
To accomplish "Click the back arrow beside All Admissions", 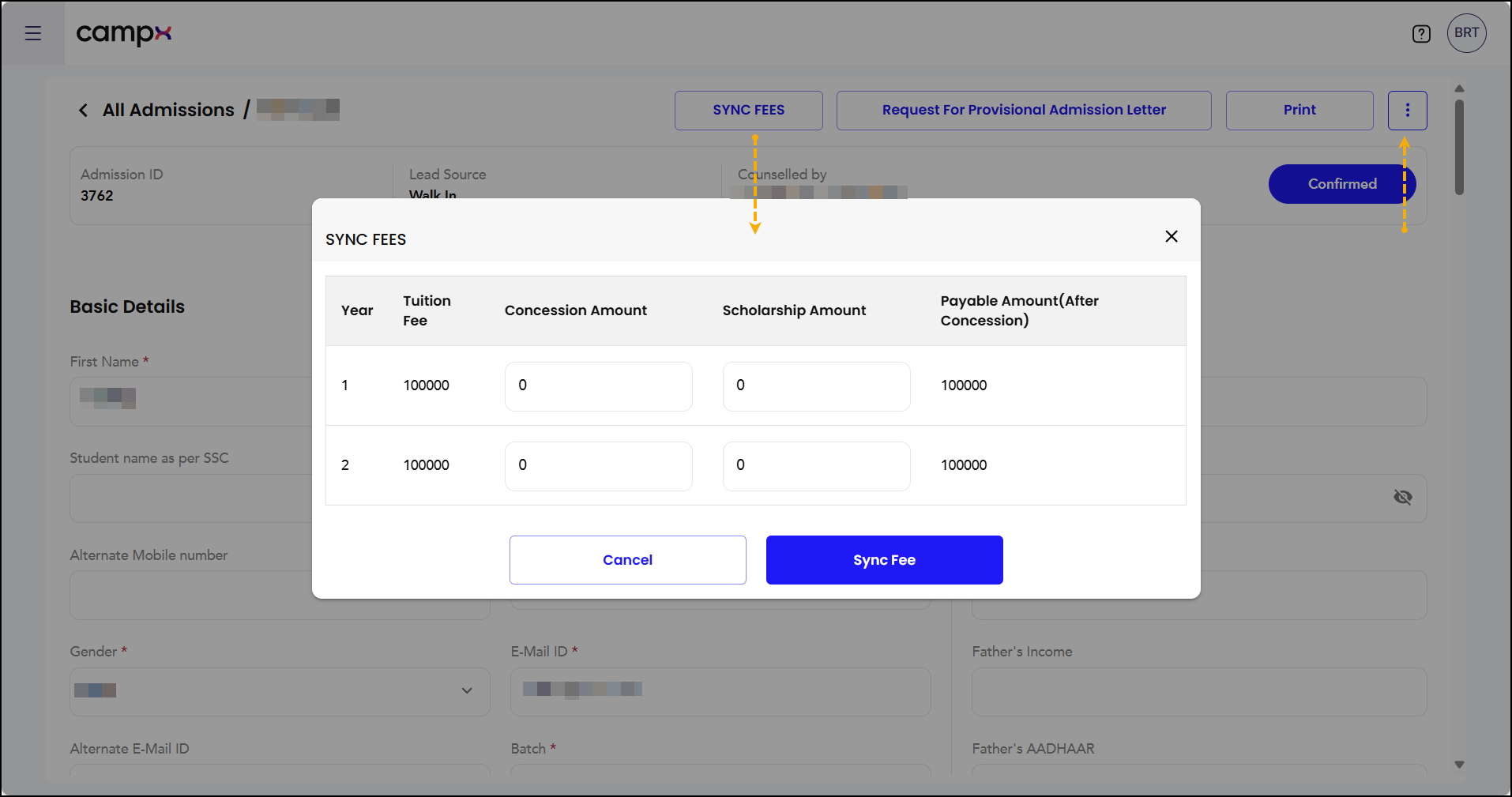I will [x=83, y=110].
